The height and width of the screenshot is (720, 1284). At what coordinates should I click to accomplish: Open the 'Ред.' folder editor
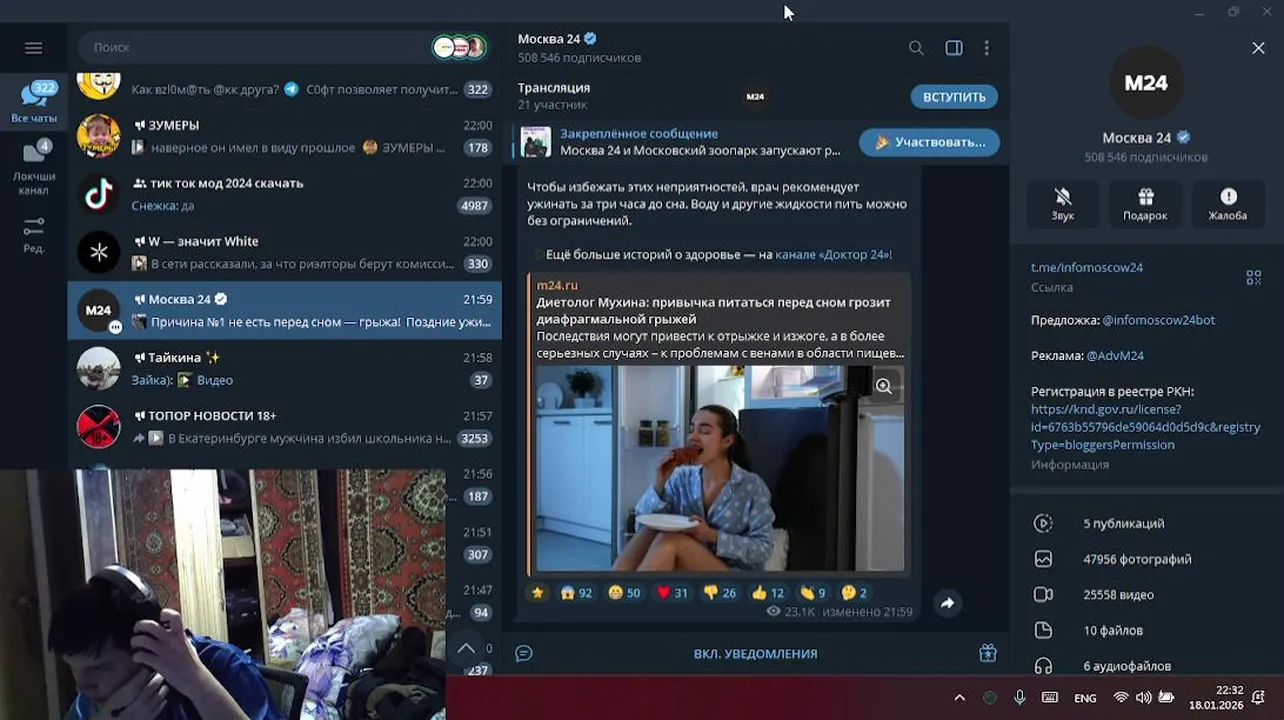34,234
